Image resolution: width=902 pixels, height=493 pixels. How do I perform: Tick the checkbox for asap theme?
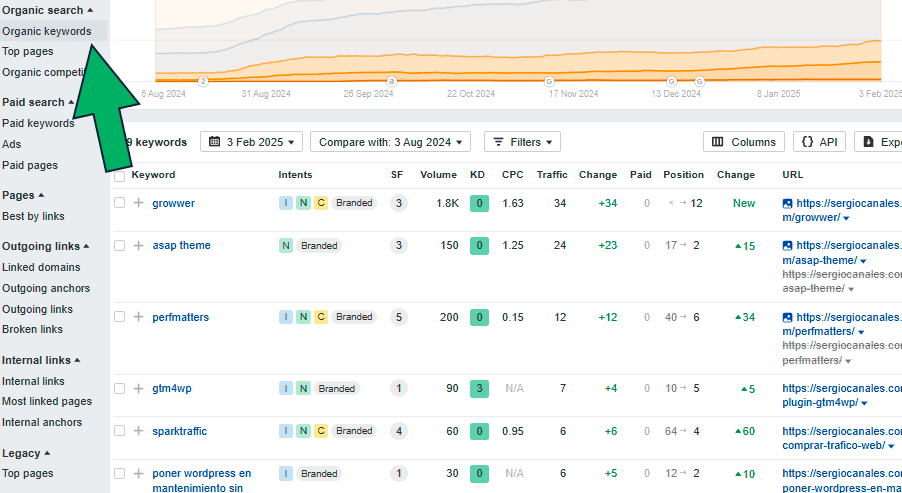[x=120, y=245]
